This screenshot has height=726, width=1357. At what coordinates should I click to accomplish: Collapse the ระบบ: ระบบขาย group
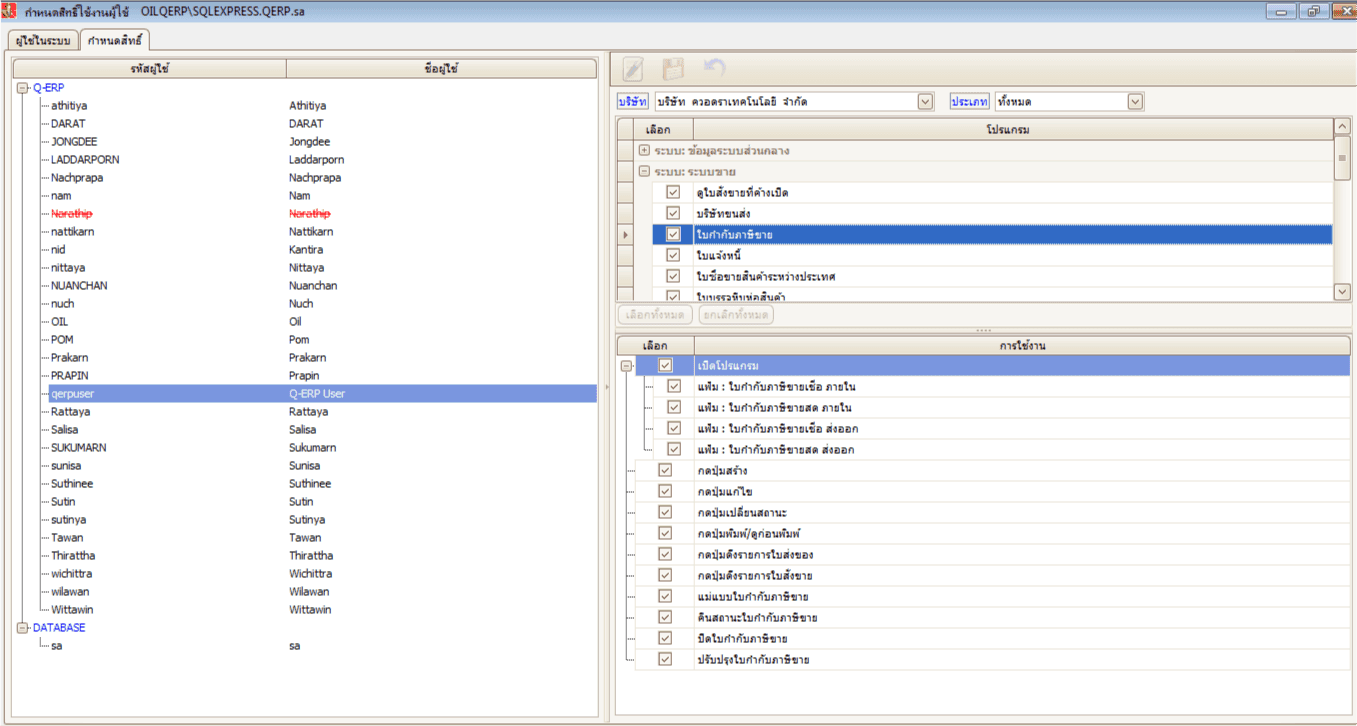point(645,172)
